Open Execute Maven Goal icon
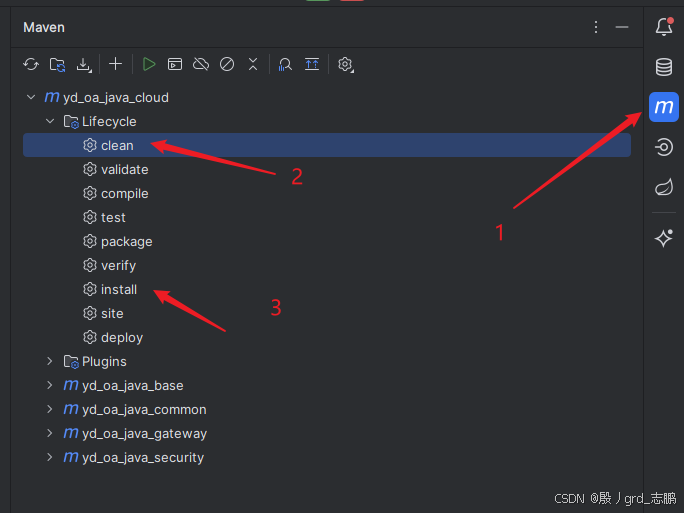This screenshot has width=684, height=513. pos(175,64)
